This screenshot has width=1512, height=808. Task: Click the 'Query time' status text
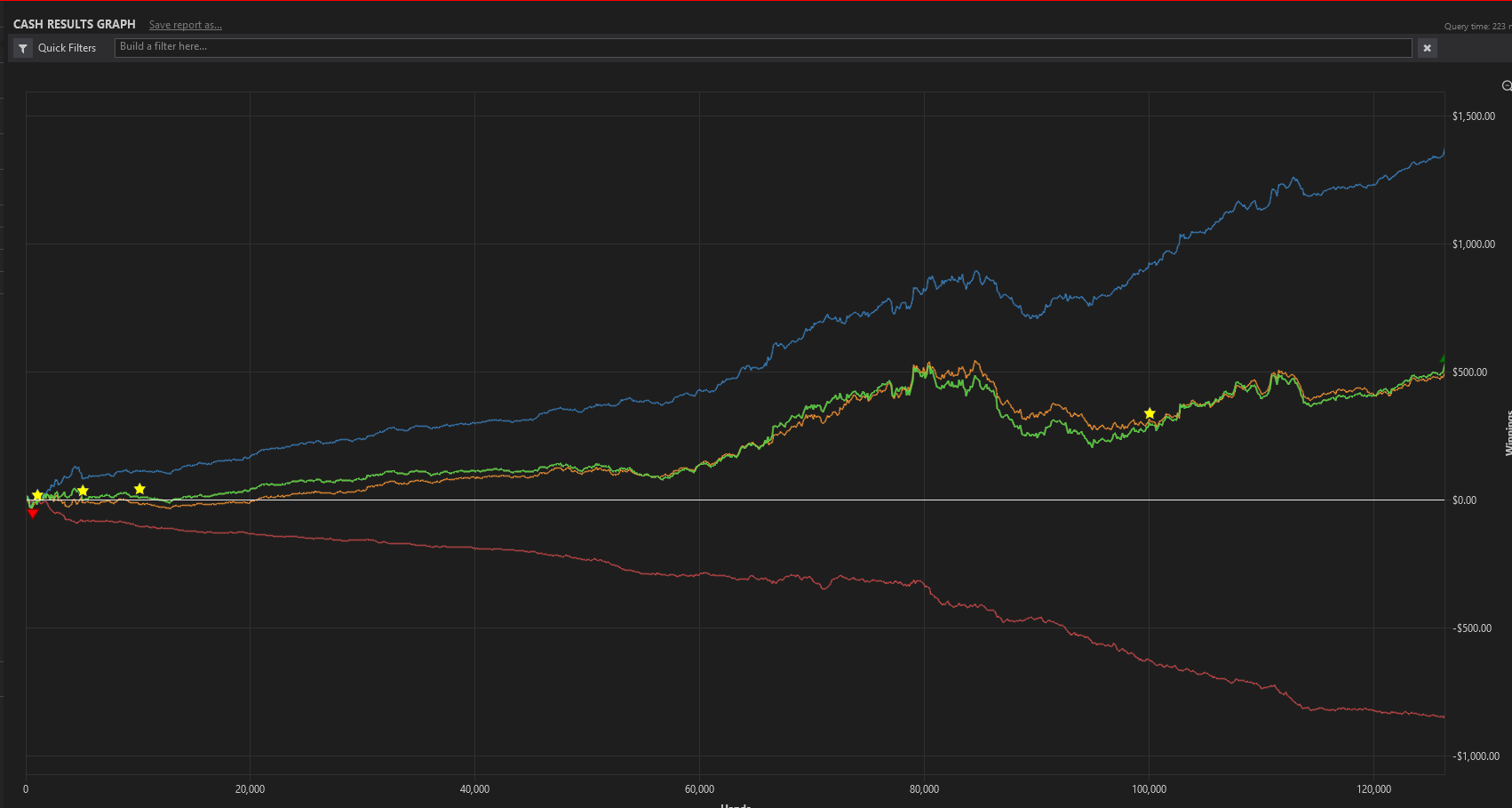(x=1477, y=27)
